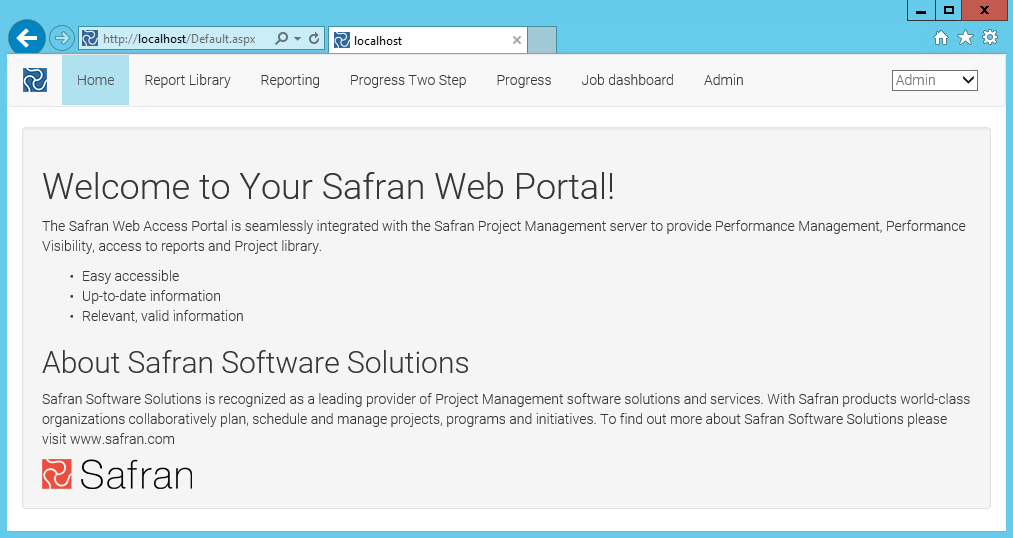The image size is (1013, 538).
Task: Click the search magnifier in address bar
Action: [281, 39]
